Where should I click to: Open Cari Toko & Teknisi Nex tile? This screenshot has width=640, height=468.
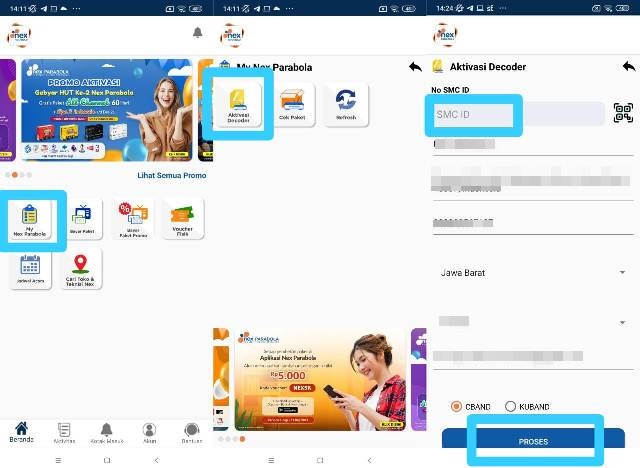click(81, 269)
